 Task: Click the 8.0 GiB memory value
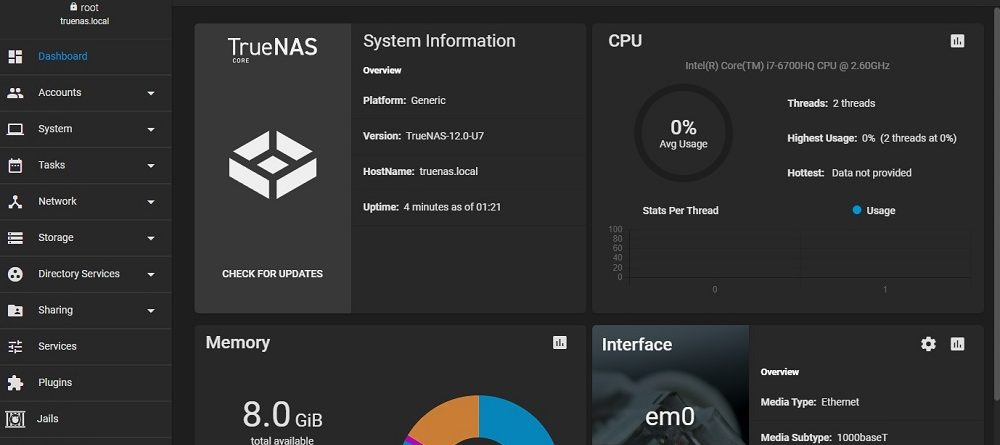coord(282,414)
